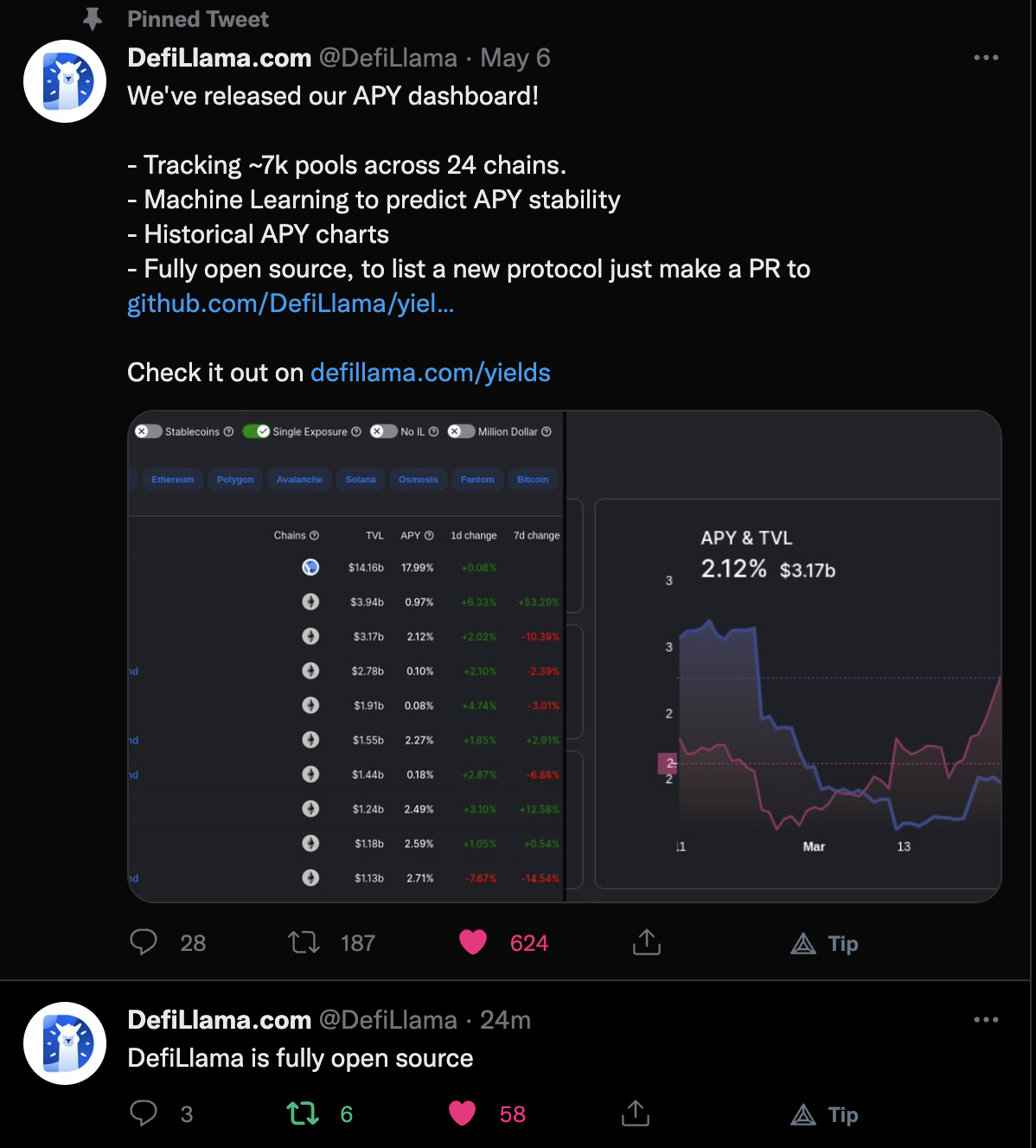Image resolution: width=1036 pixels, height=1148 pixels.
Task: Reply to the pinned APY dashboard tweet
Action: 144,942
